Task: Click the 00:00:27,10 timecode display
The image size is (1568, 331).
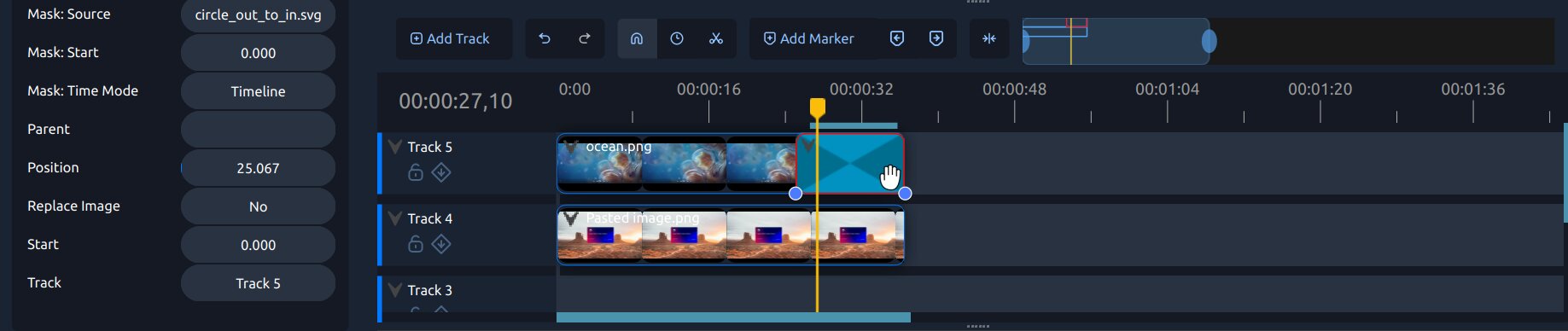Action: pyautogui.click(x=456, y=102)
